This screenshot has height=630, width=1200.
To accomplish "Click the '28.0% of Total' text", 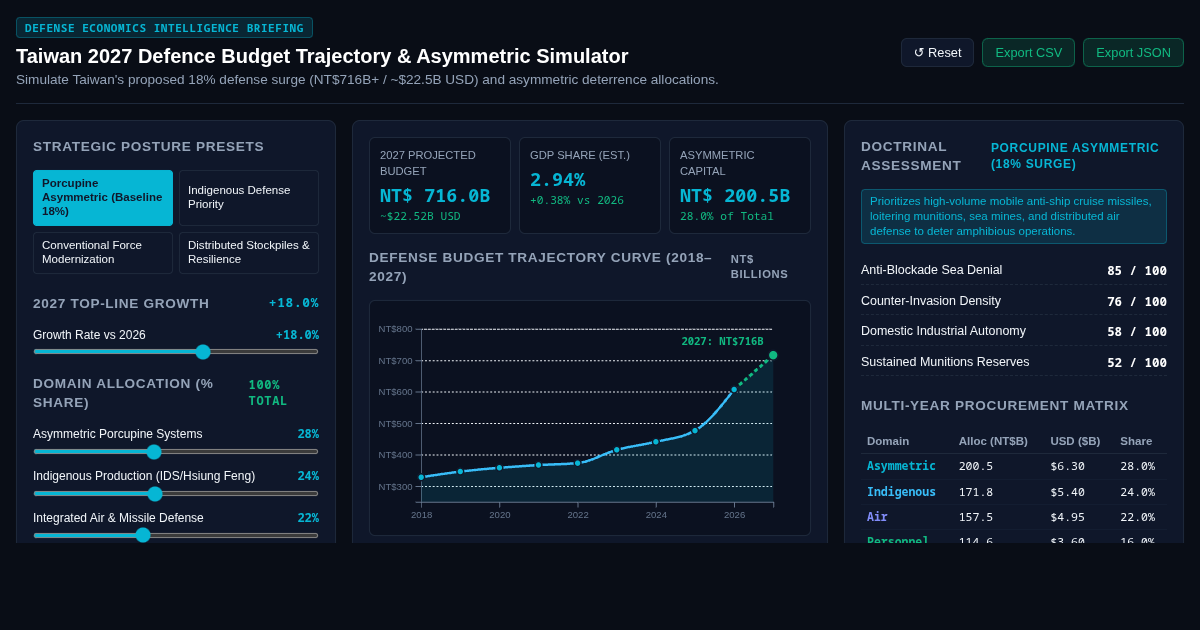I will [727, 216].
